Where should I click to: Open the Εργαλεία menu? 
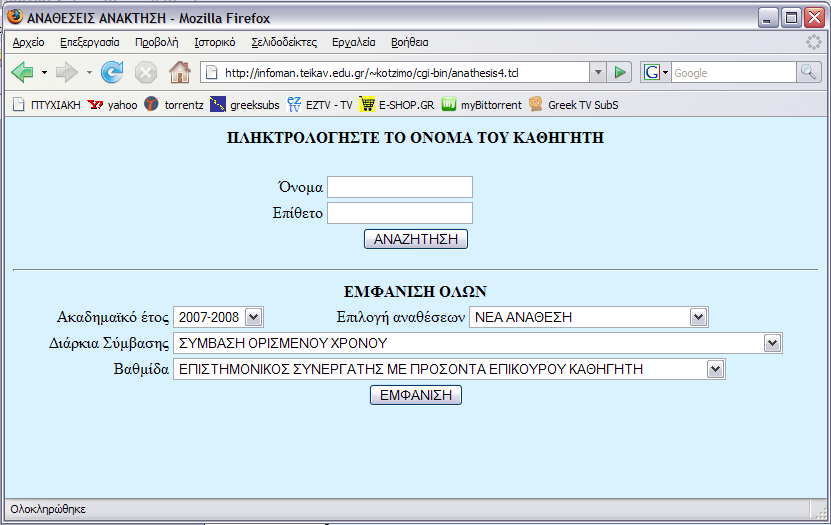click(x=353, y=42)
